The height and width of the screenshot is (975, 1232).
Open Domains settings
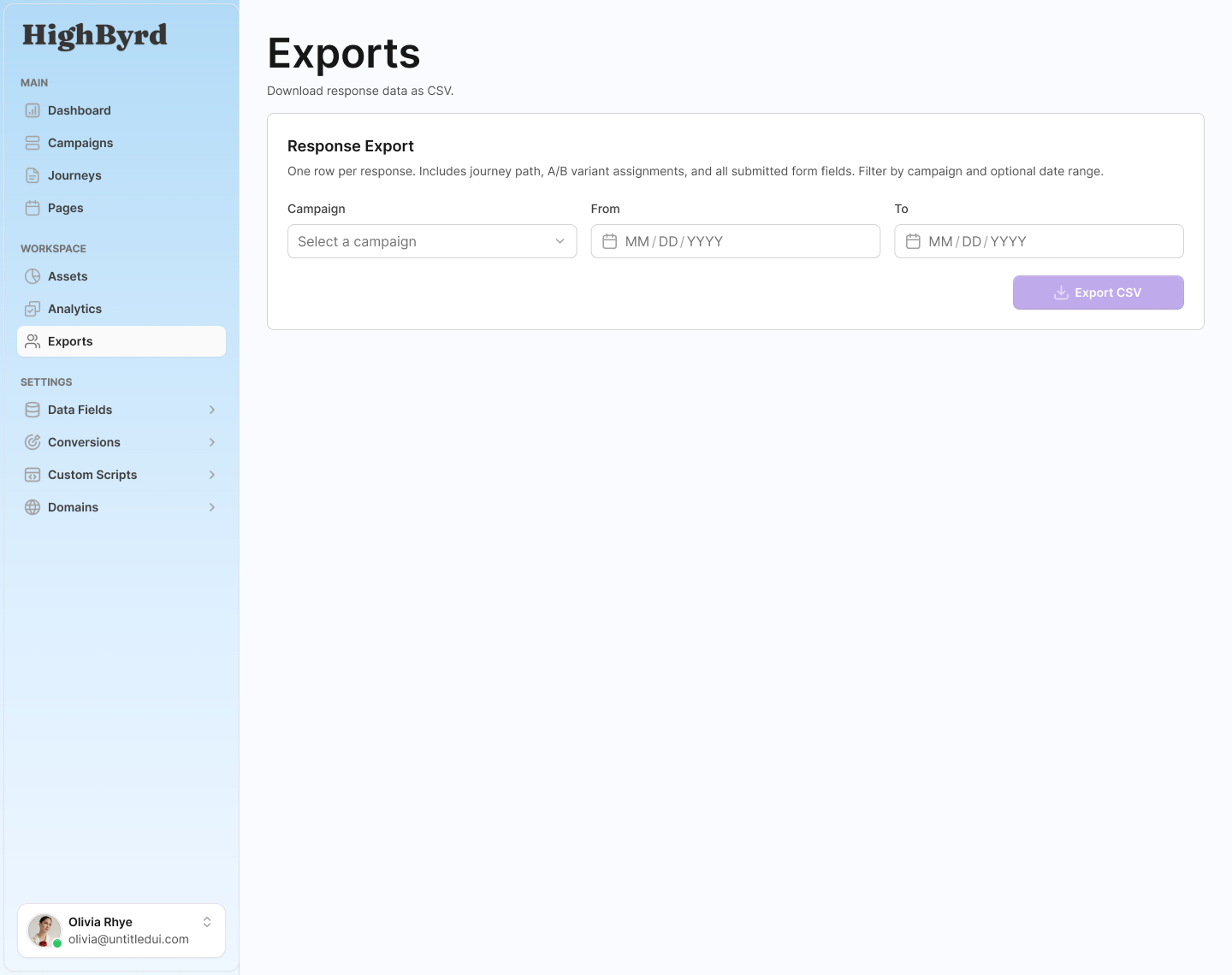(x=121, y=507)
